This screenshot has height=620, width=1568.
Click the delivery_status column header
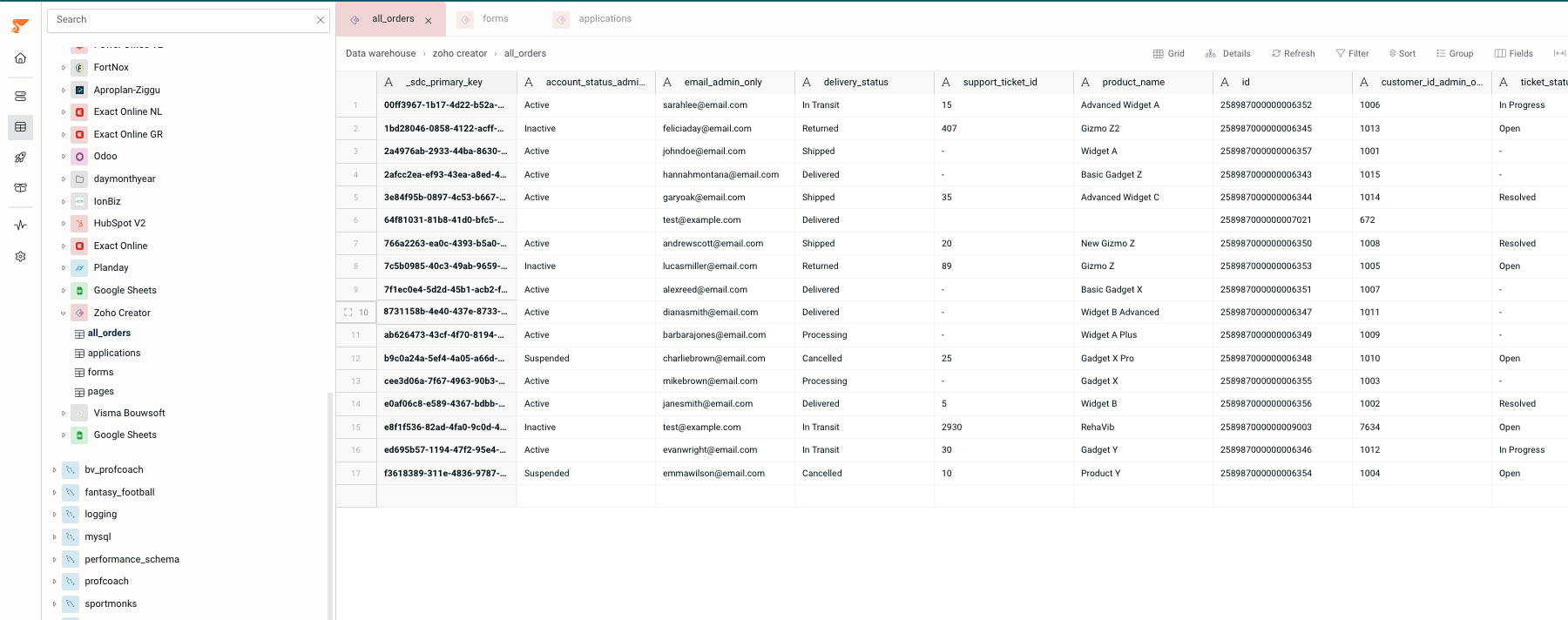coord(864,82)
